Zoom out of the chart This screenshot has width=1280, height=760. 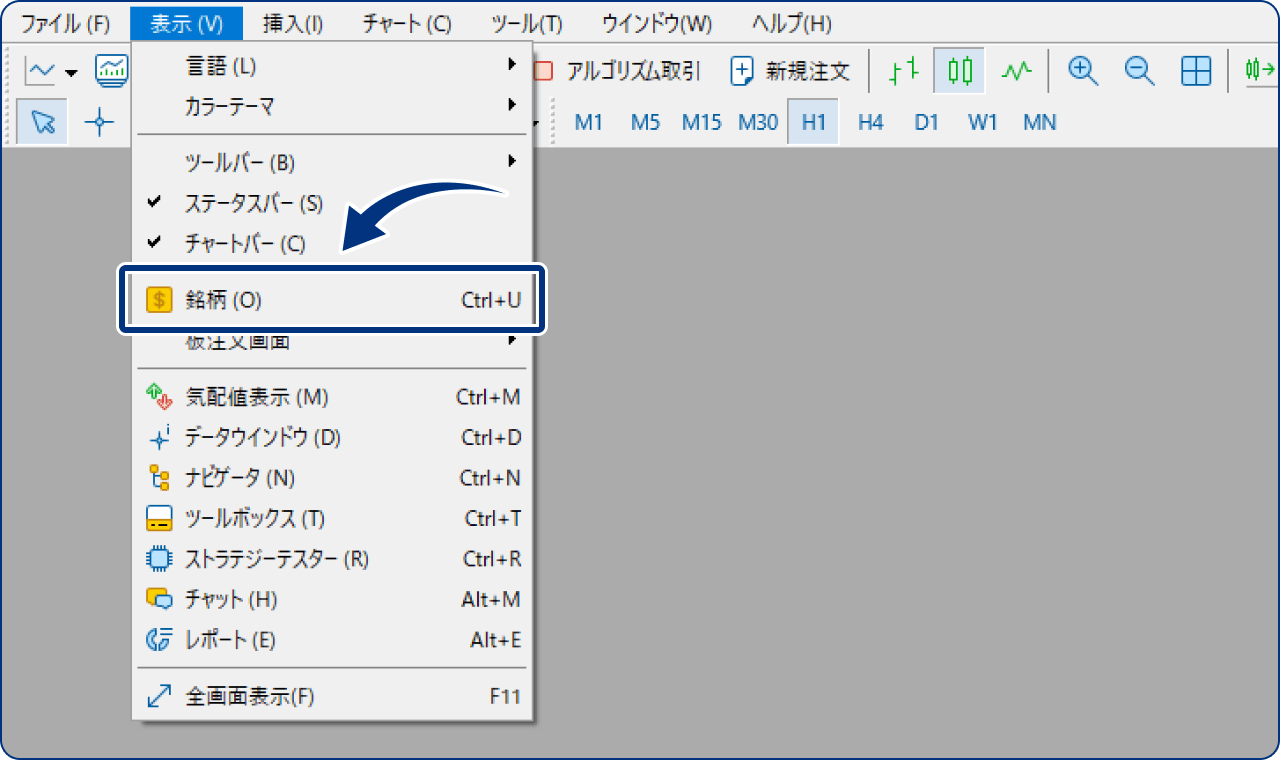pos(1139,71)
